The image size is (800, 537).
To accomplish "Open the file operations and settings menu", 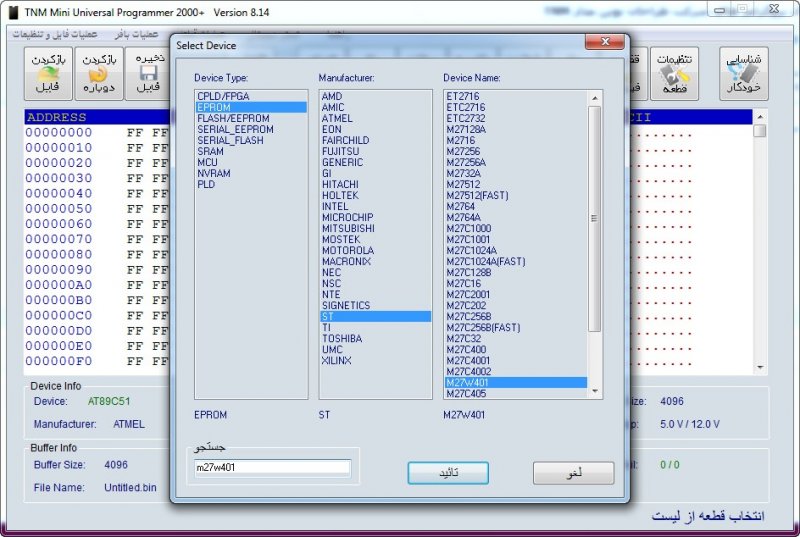I will [x=55, y=34].
